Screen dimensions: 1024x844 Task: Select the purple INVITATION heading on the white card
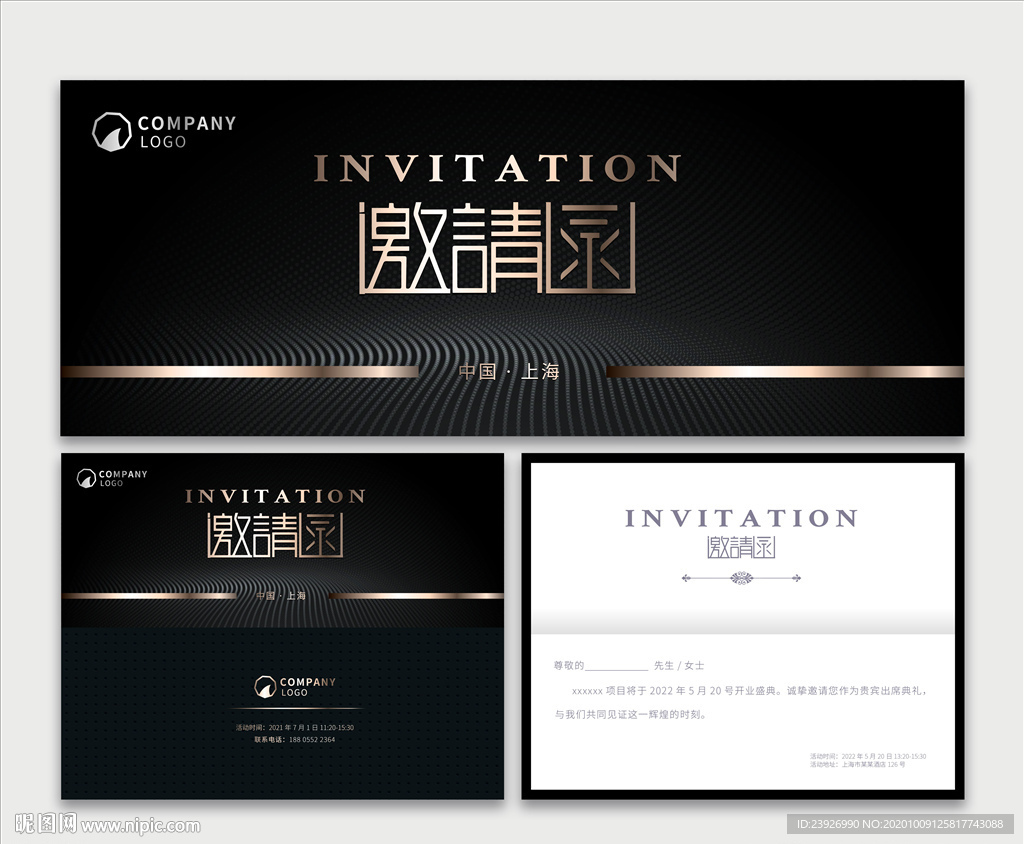click(741, 518)
